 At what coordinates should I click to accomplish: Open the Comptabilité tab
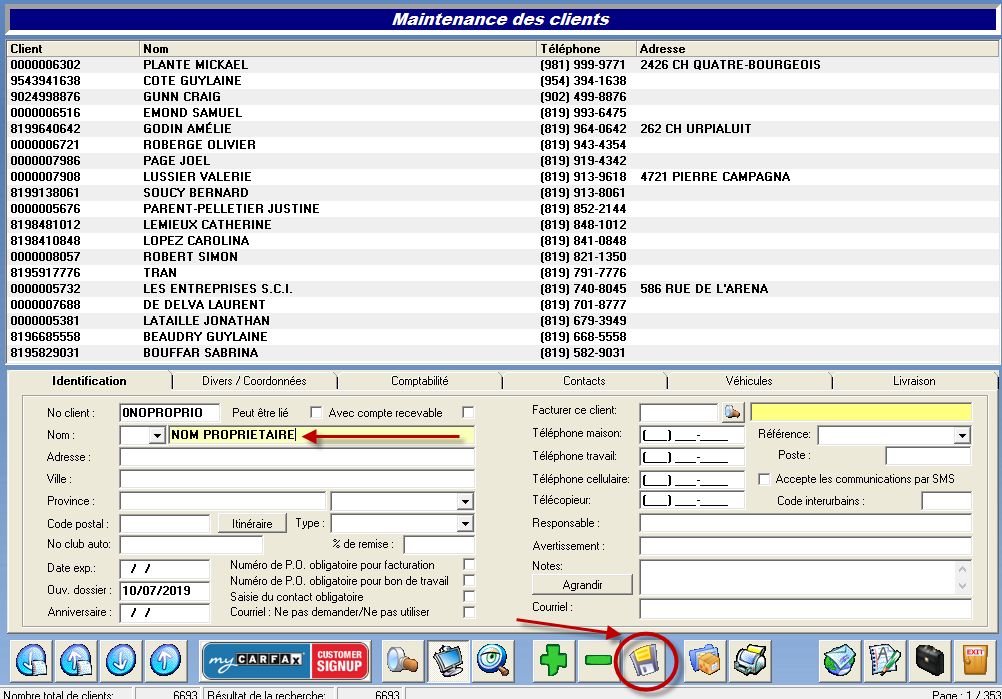pyautogui.click(x=419, y=381)
